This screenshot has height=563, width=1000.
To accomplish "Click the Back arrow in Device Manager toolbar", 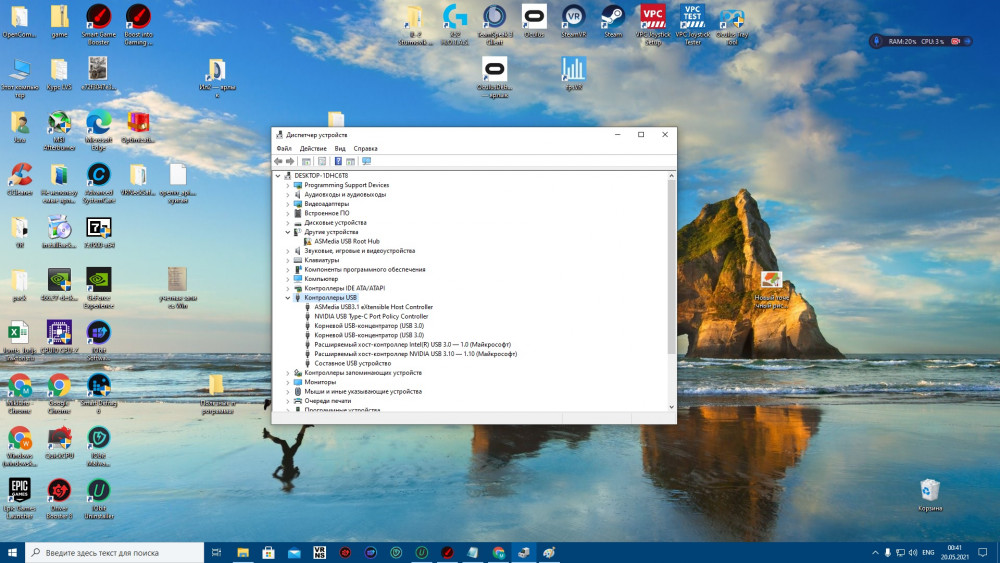I will pos(278,161).
